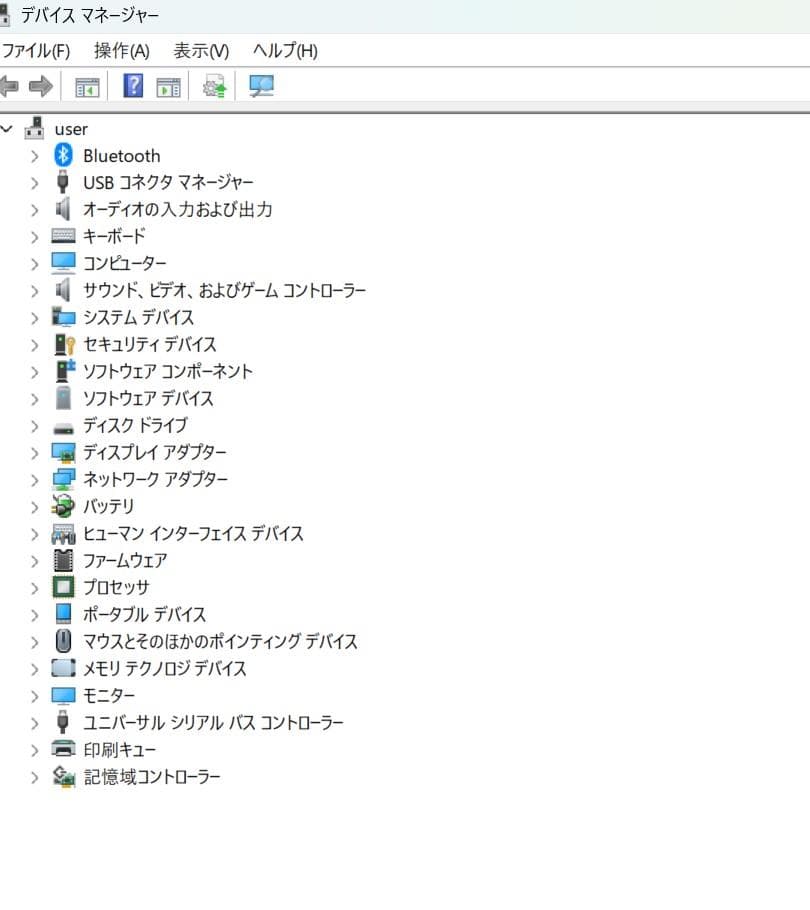Expand the プロセッサ category
The image size is (810, 910).
34,587
